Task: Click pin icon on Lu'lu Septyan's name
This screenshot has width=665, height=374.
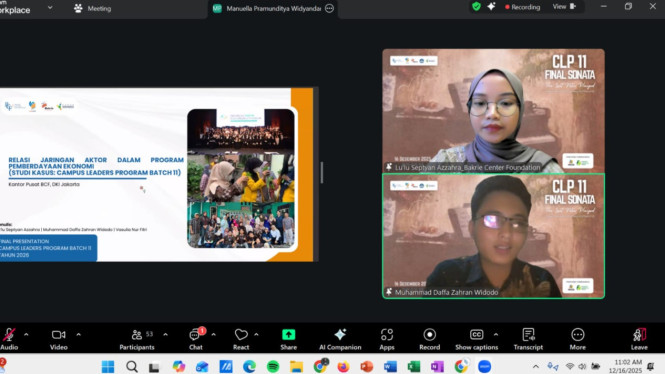Action: [389, 167]
